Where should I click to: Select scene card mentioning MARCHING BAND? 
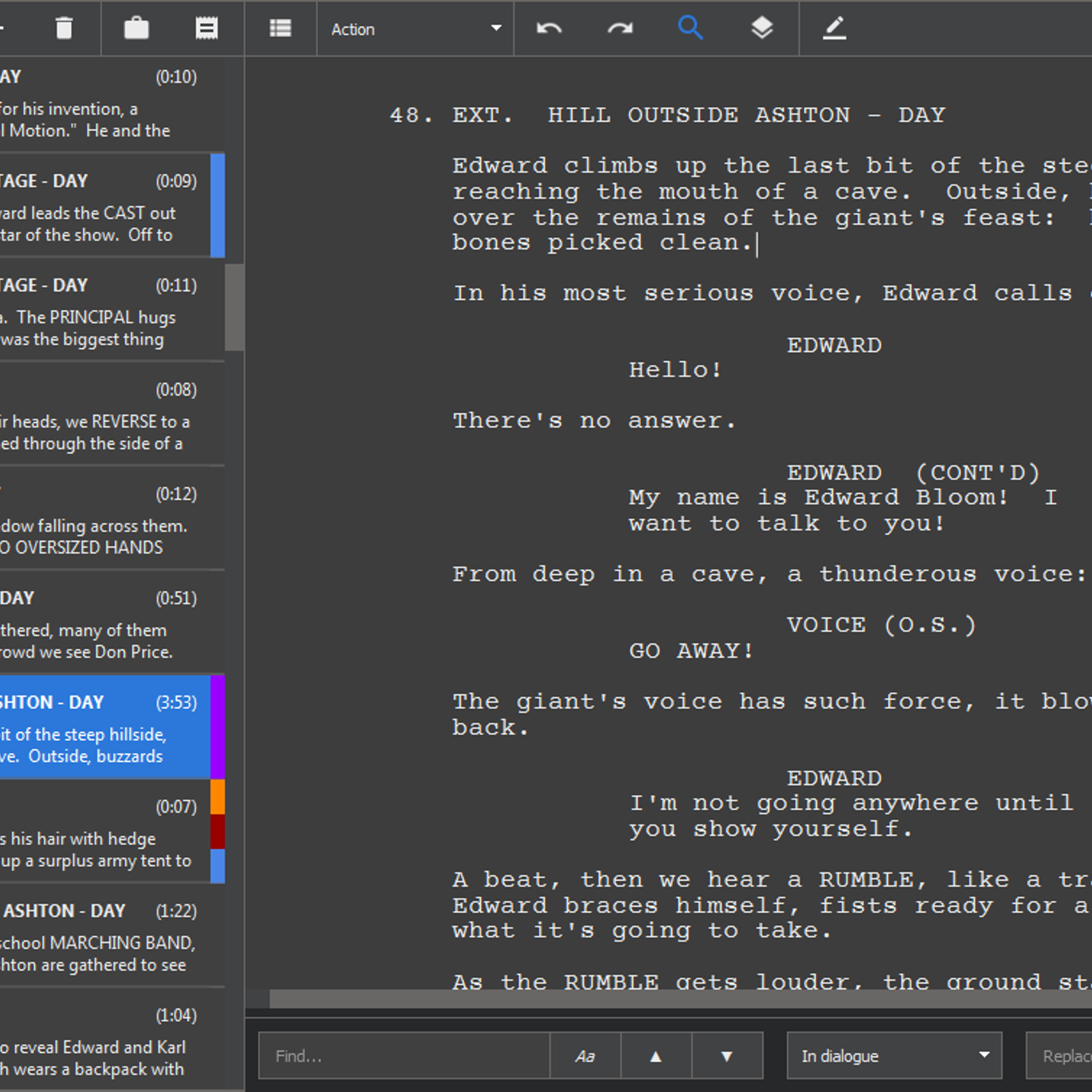point(112,936)
